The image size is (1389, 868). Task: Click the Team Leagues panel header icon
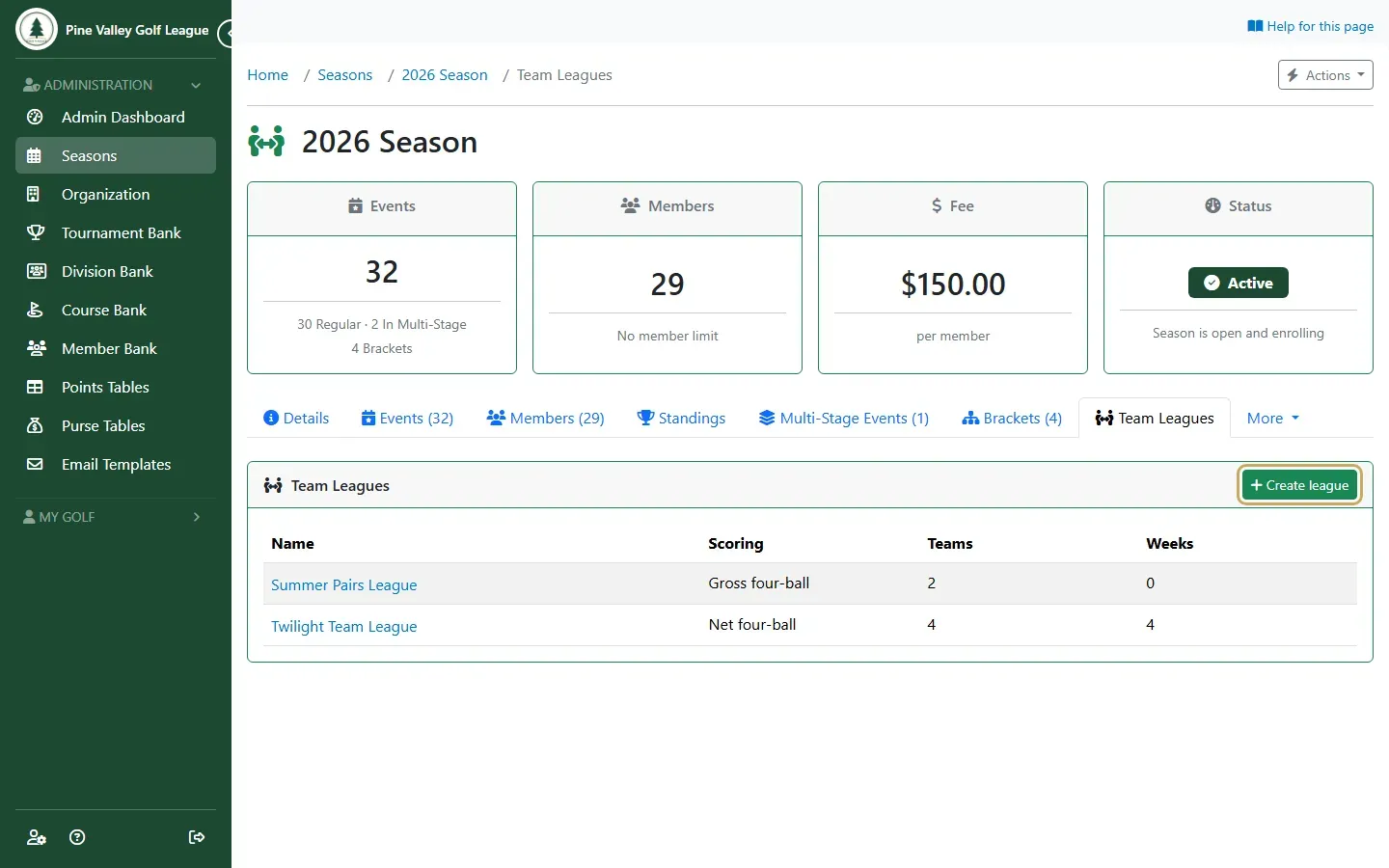pos(273,485)
